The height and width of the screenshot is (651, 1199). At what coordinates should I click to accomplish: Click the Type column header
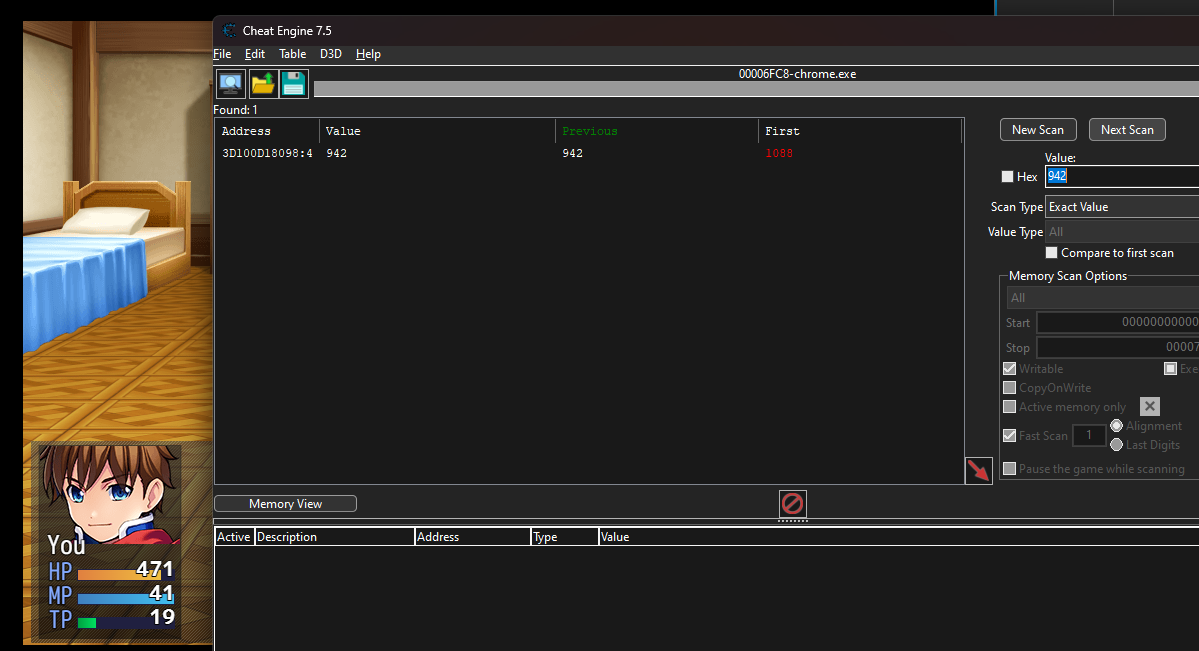pyautogui.click(x=564, y=537)
